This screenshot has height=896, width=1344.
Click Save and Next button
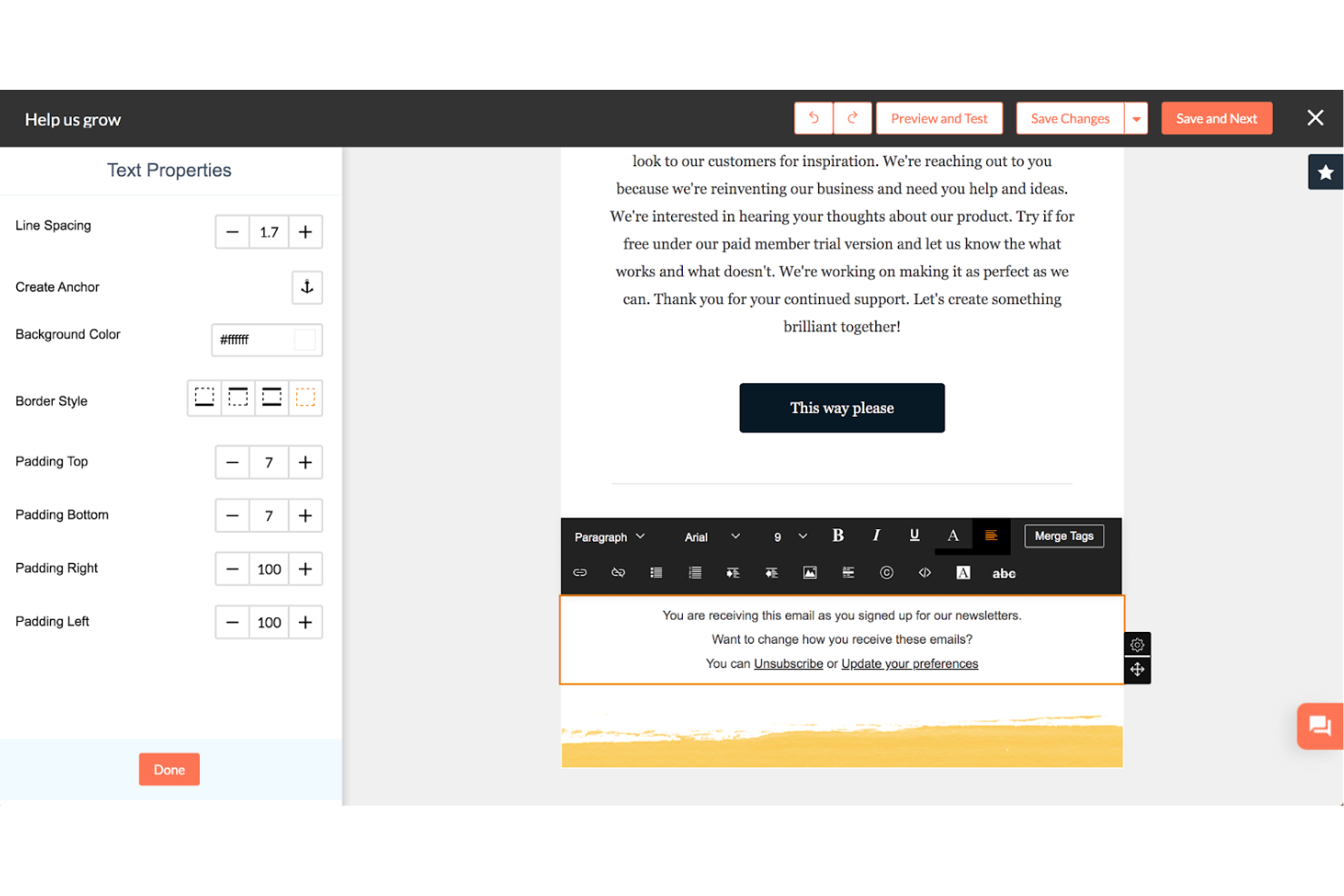[x=1216, y=118]
